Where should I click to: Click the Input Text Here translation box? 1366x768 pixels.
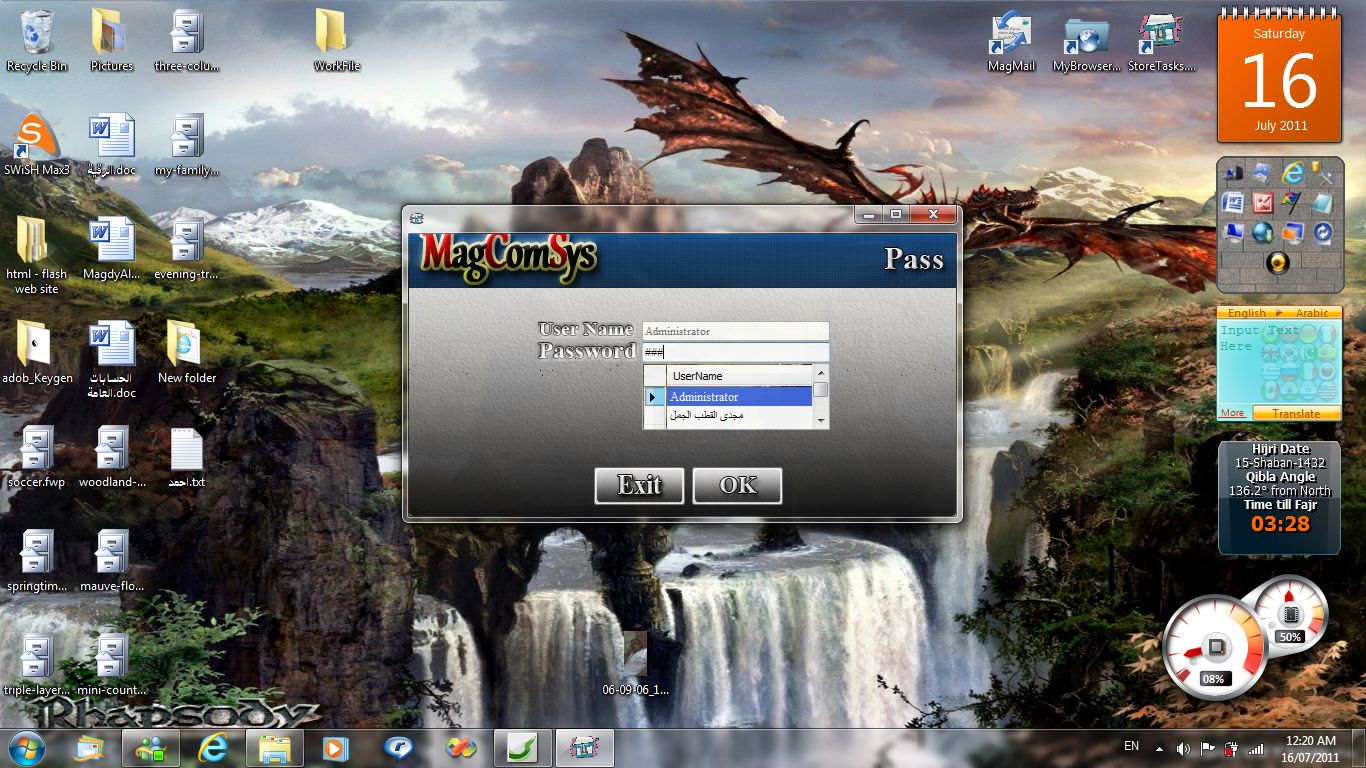click(1279, 363)
